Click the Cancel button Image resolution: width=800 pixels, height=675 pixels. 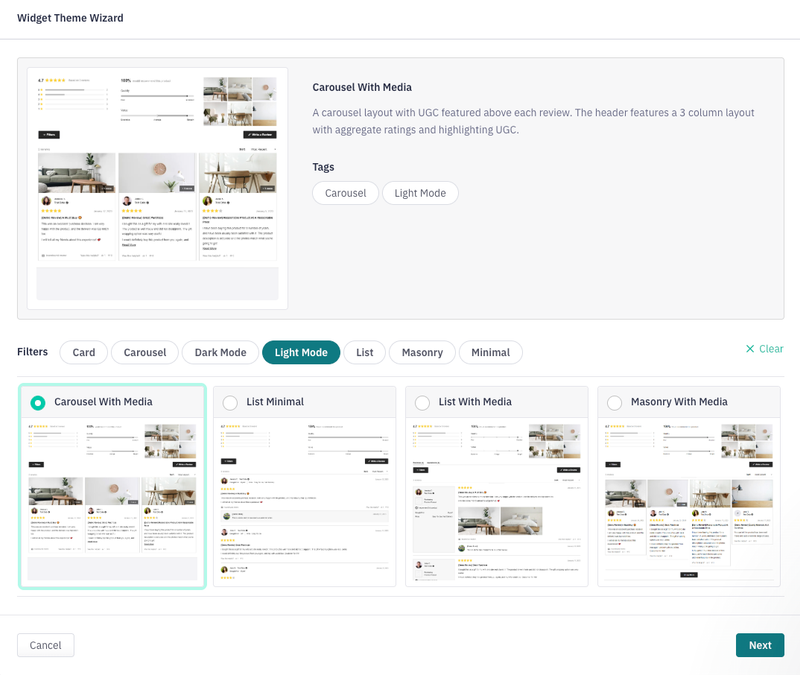(x=45, y=645)
